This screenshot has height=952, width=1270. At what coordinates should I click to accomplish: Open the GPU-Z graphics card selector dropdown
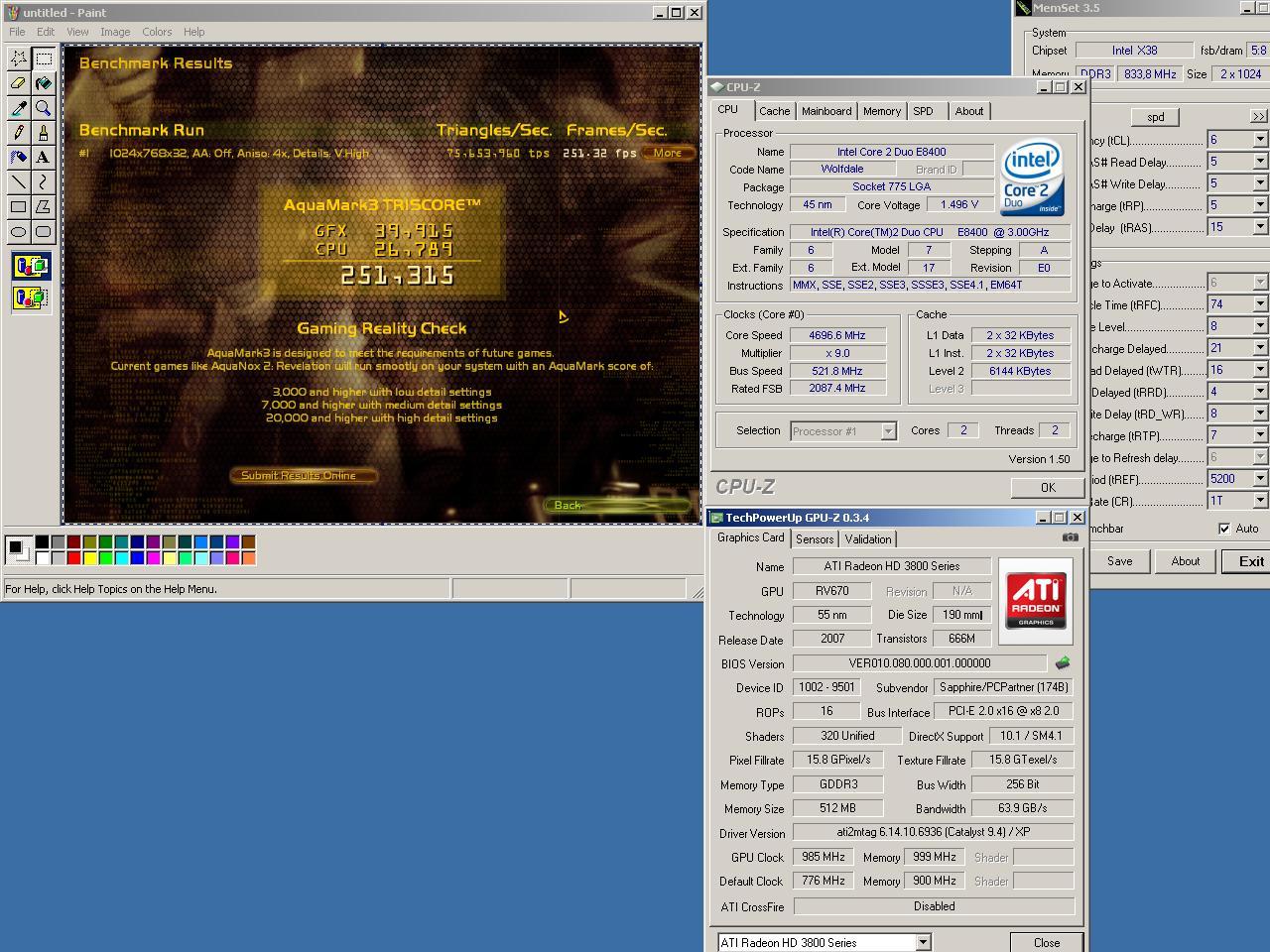923,942
